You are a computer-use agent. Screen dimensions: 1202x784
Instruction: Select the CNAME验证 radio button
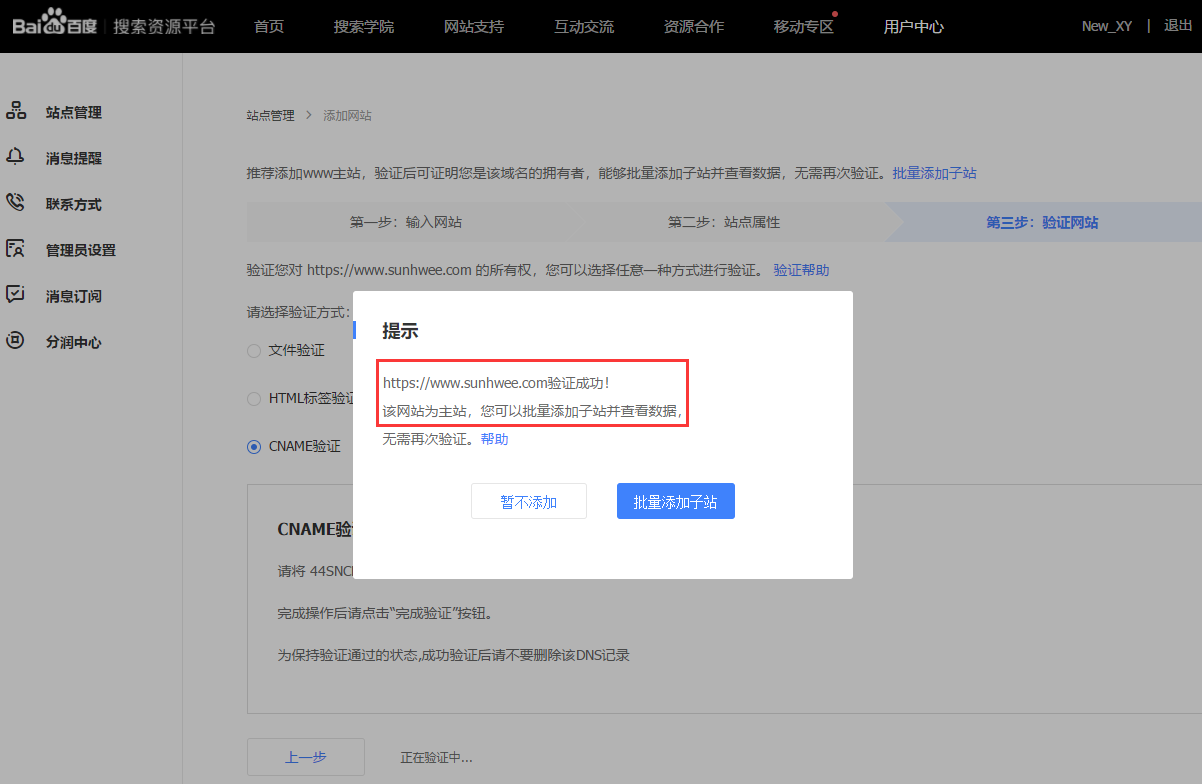click(x=254, y=446)
